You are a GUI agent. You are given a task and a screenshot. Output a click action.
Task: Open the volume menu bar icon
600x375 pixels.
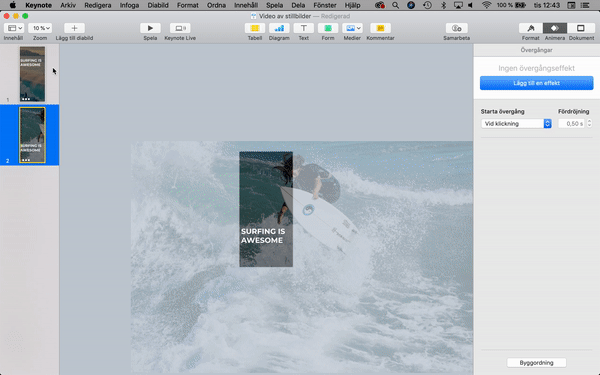(x=470, y=5)
